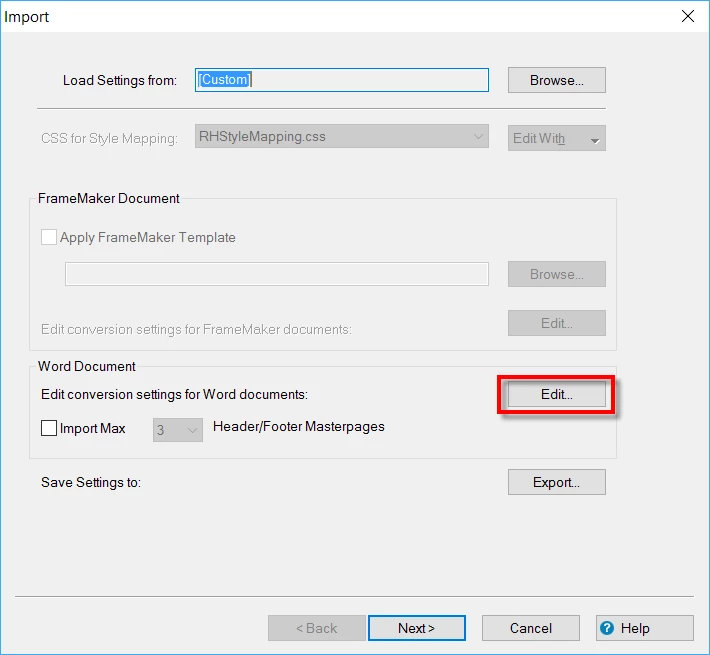710x655 pixels.
Task: Click Edit for FrameMaker conversion settings
Action: [x=556, y=323]
